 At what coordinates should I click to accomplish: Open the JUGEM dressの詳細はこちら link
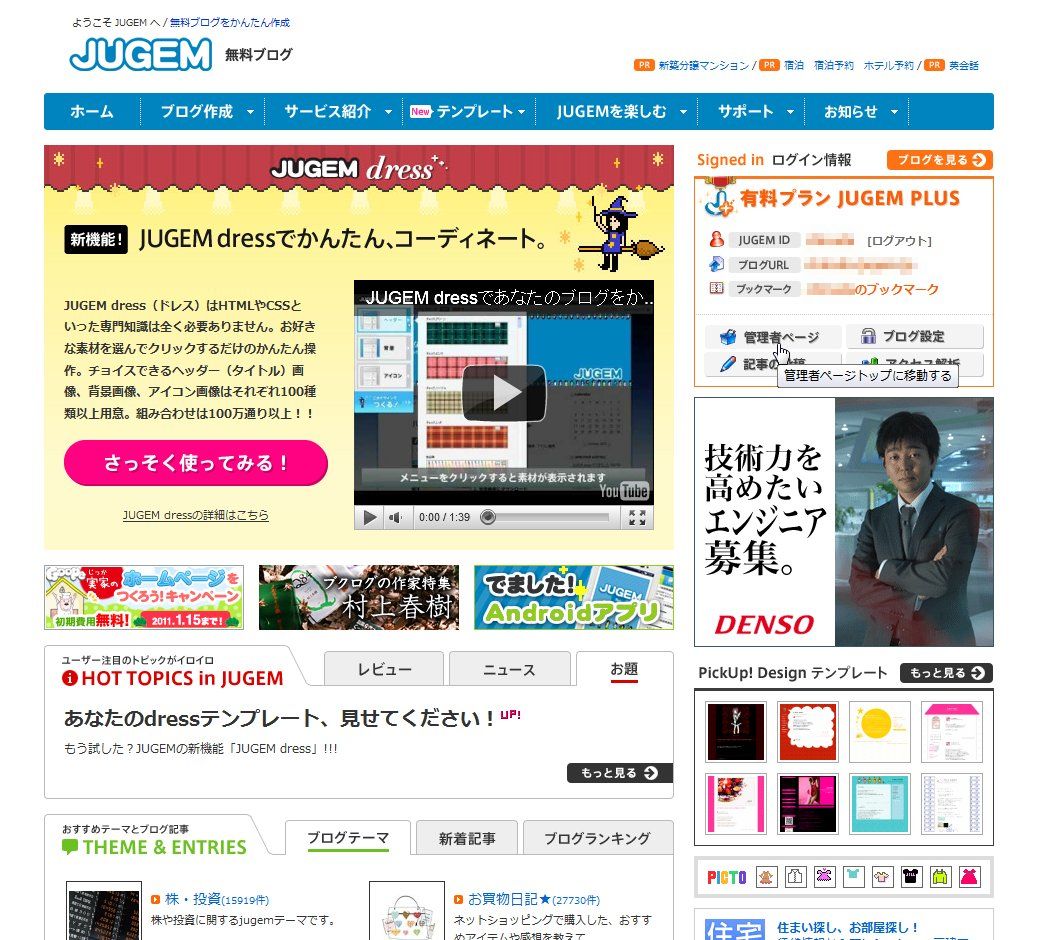click(x=195, y=515)
